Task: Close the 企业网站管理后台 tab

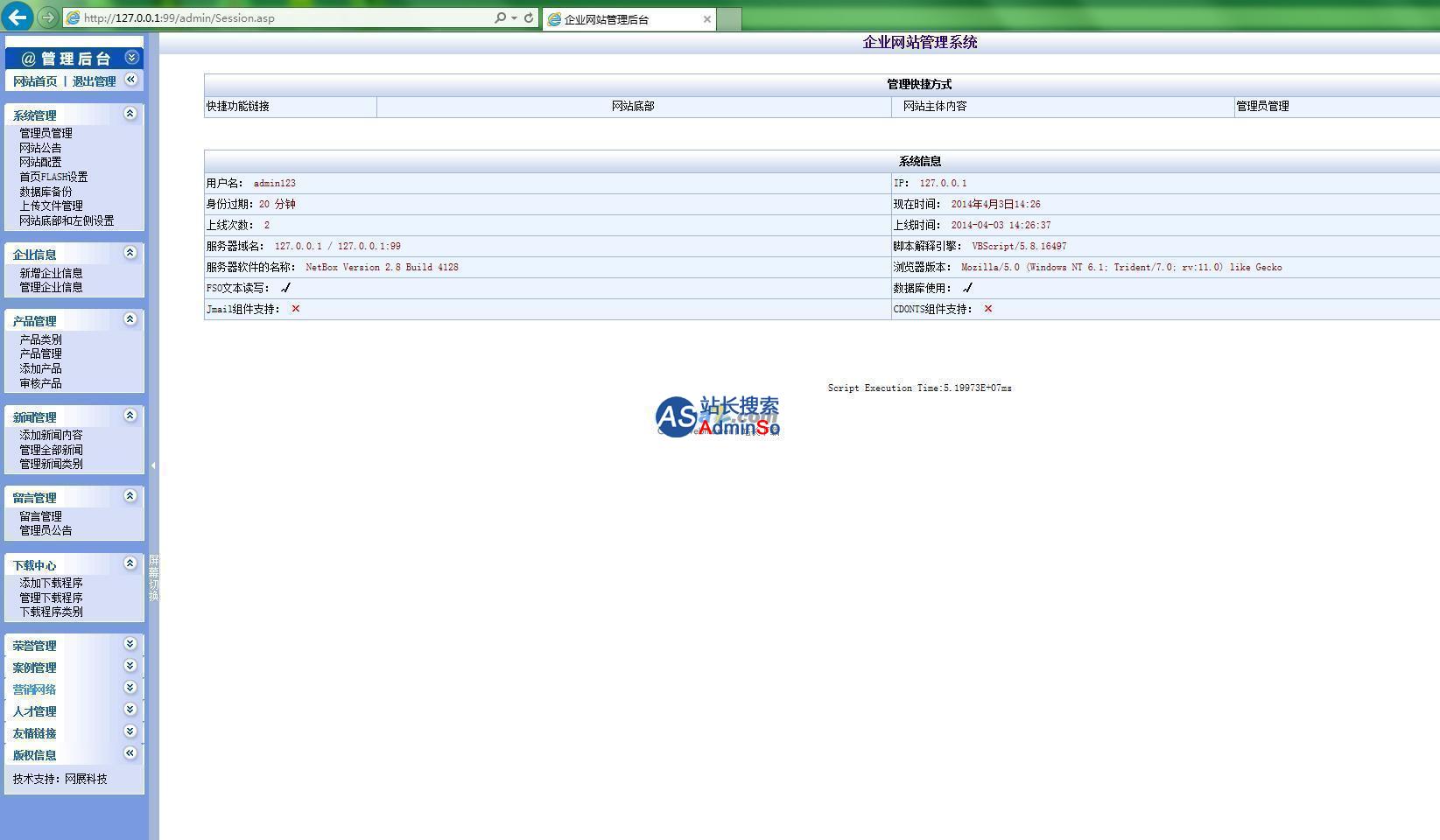Action: click(x=707, y=19)
